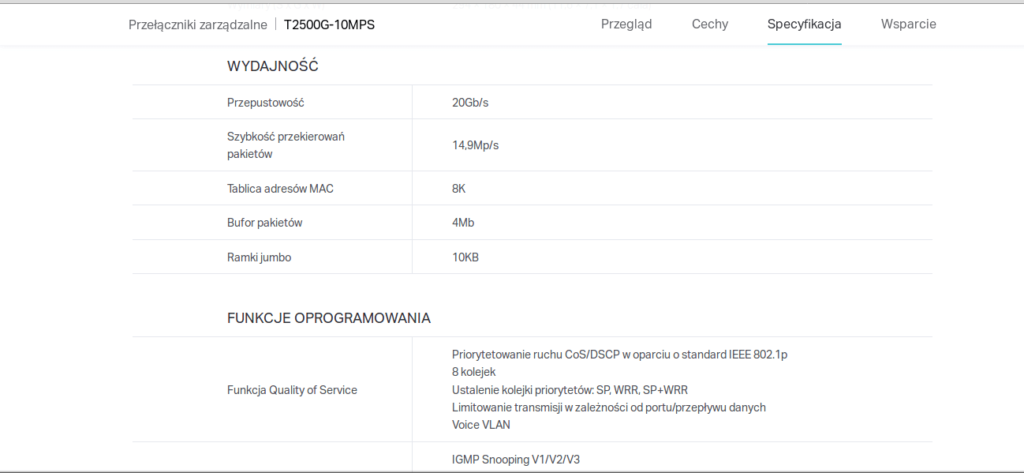1024x473 pixels.
Task: Click the T2500G-10MPS product name
Action: (329, 24)
